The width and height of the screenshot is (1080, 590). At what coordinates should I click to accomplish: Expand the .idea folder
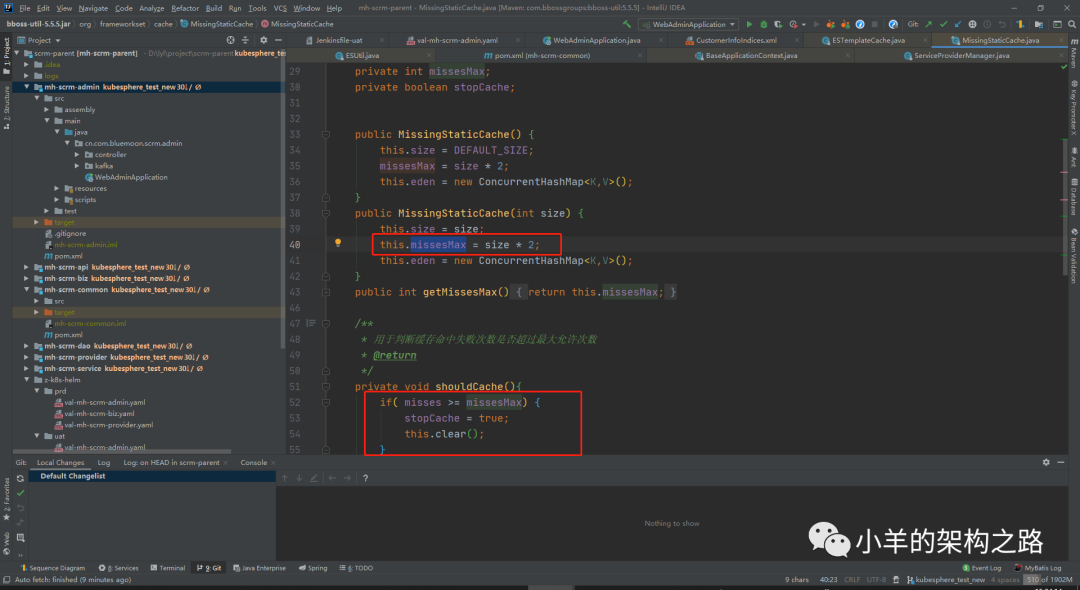27,65
